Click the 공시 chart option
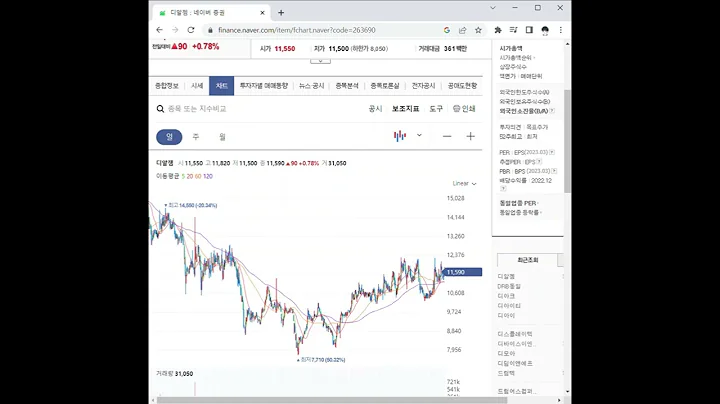Screen dimensions: 720x404 (375, 109)
